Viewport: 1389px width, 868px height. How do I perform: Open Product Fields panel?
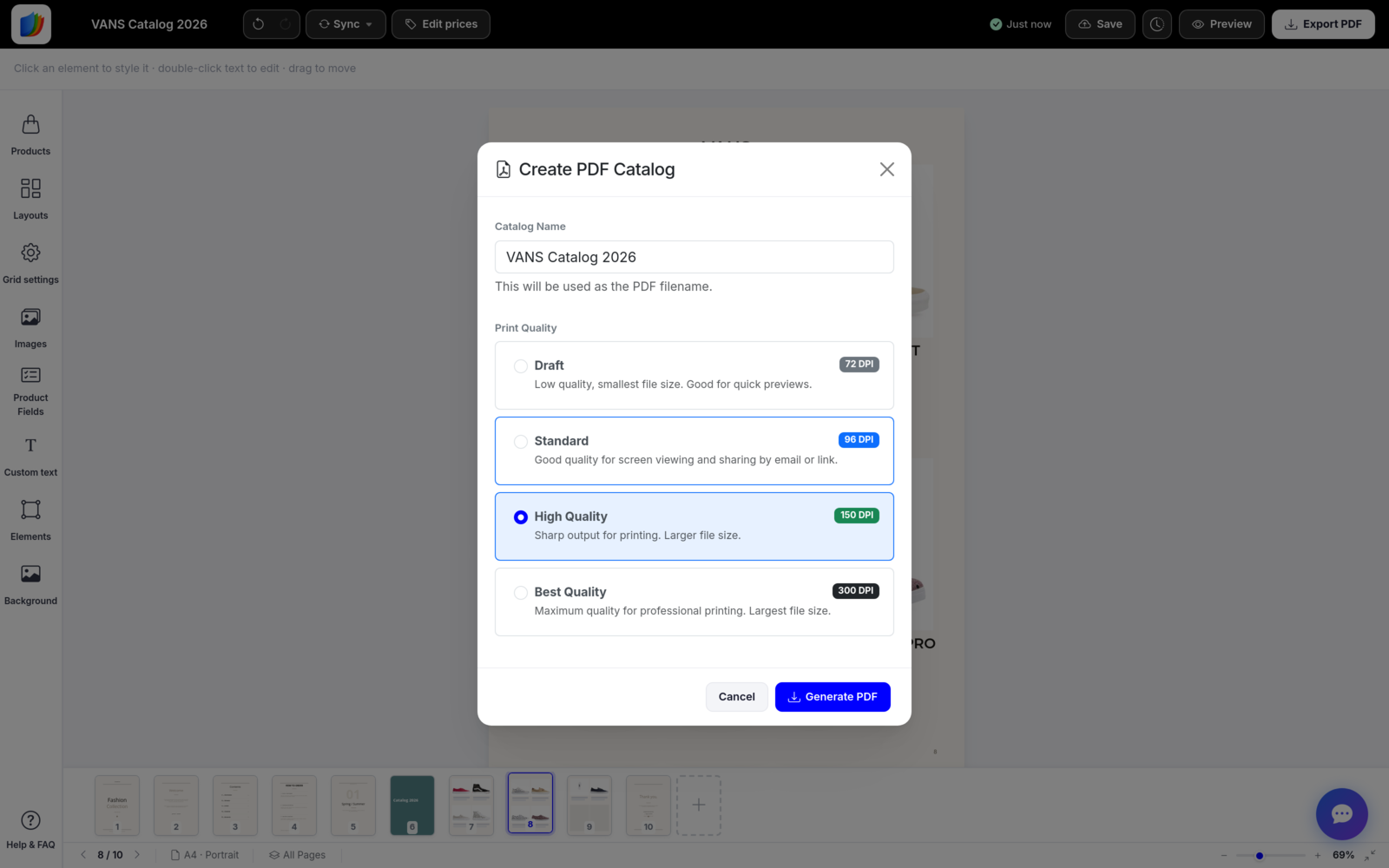coord(30,392)
